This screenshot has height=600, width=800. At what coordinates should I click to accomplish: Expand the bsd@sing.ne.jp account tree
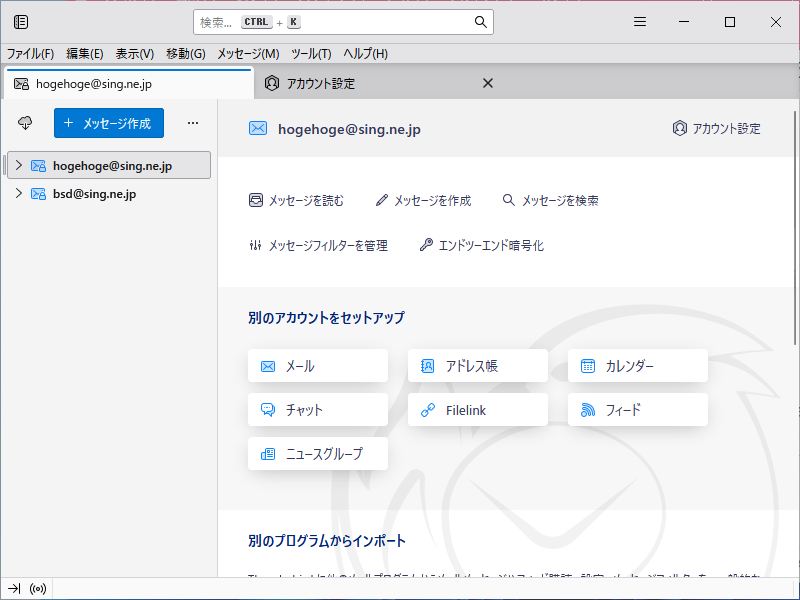pos(19,193)
